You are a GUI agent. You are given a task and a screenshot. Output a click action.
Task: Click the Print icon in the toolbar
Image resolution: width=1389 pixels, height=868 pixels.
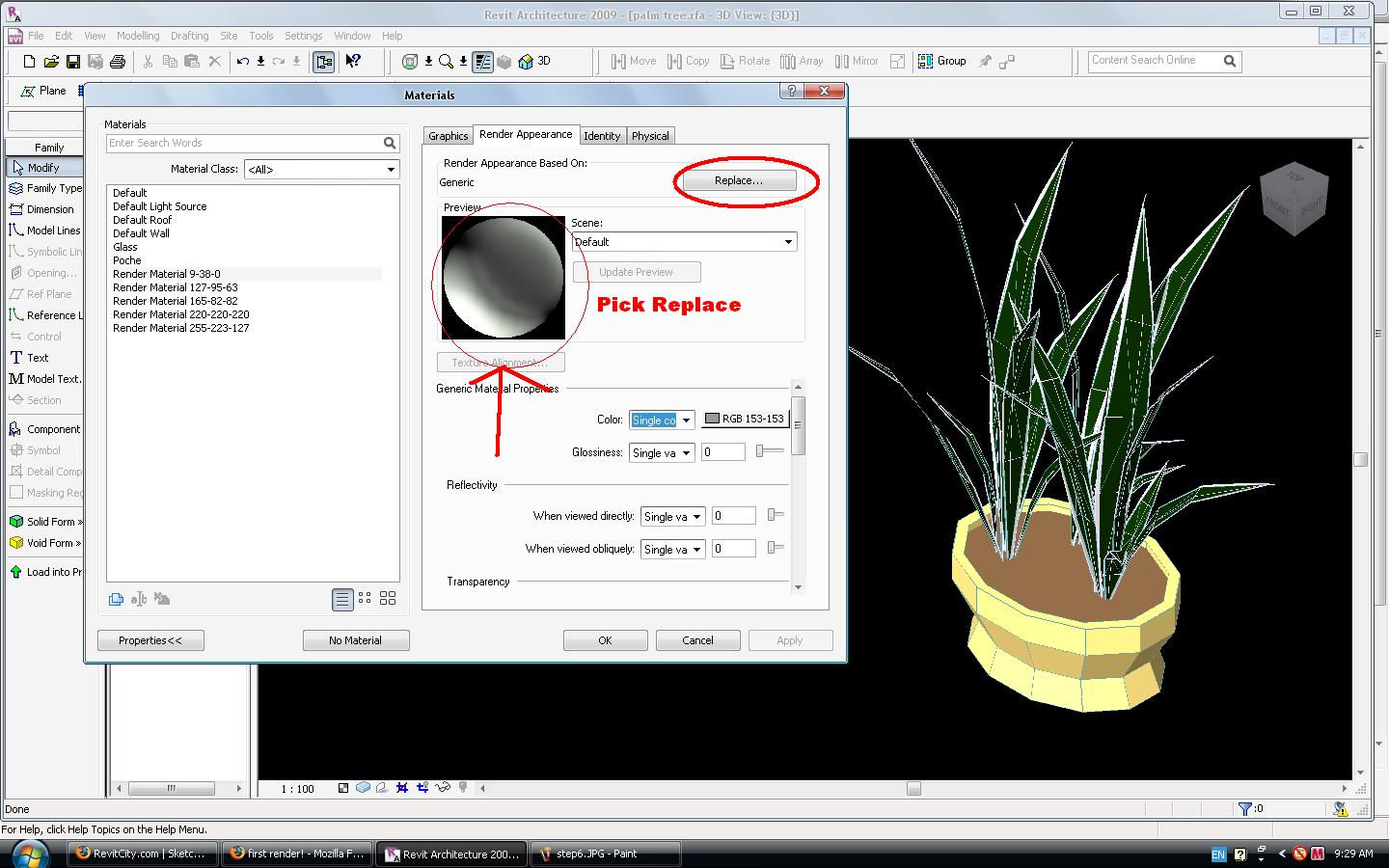pos(118,62)
